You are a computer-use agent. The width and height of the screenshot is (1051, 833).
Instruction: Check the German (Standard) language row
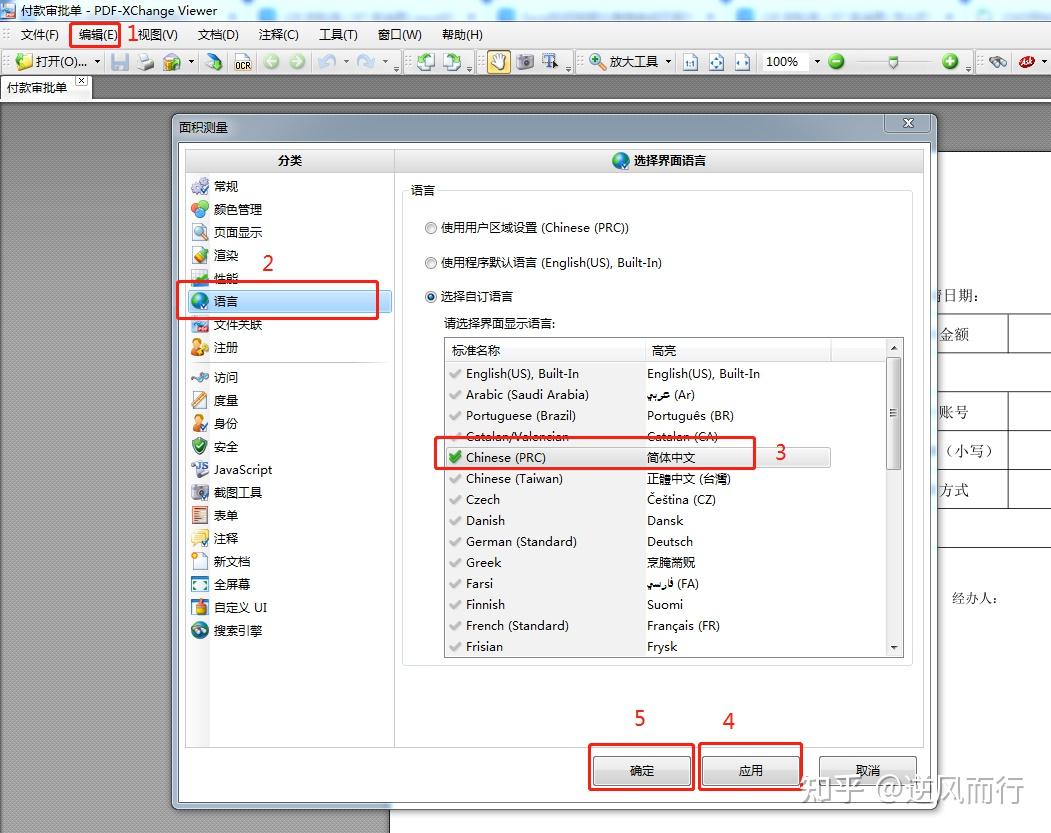pos(638,541)
